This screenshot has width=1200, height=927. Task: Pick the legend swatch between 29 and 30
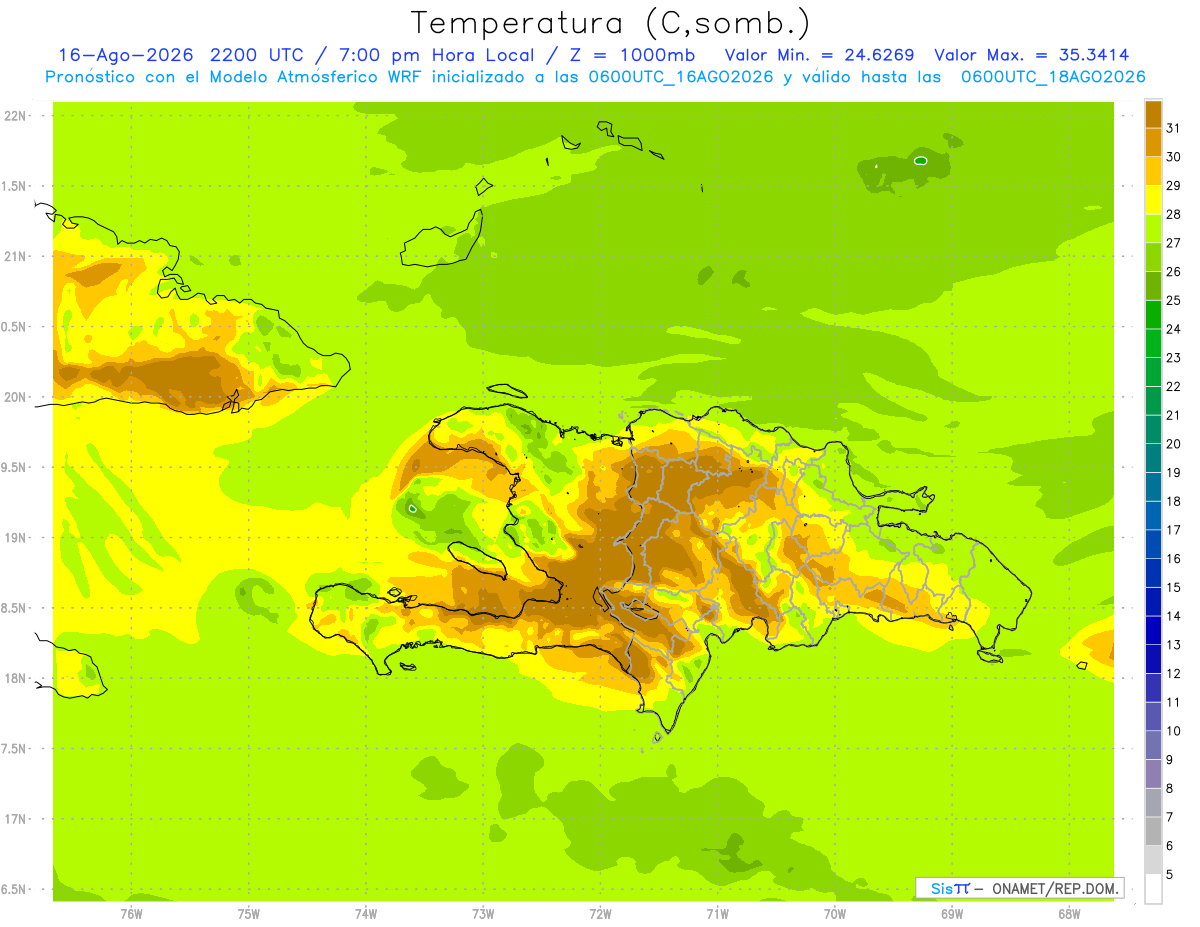(x=1153, y=171)
